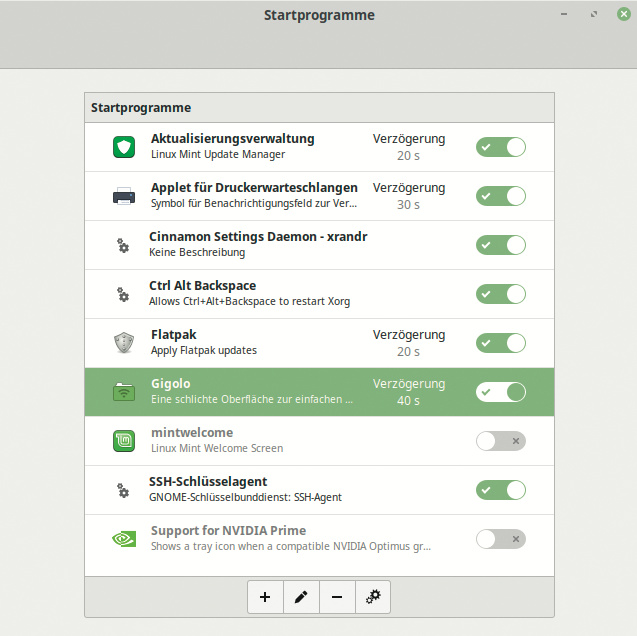Click 'Allows Ctrl+Alt+Backspace to restart Xorg' text
Viewport: 637px width, 636px height.
click(249, 302)
